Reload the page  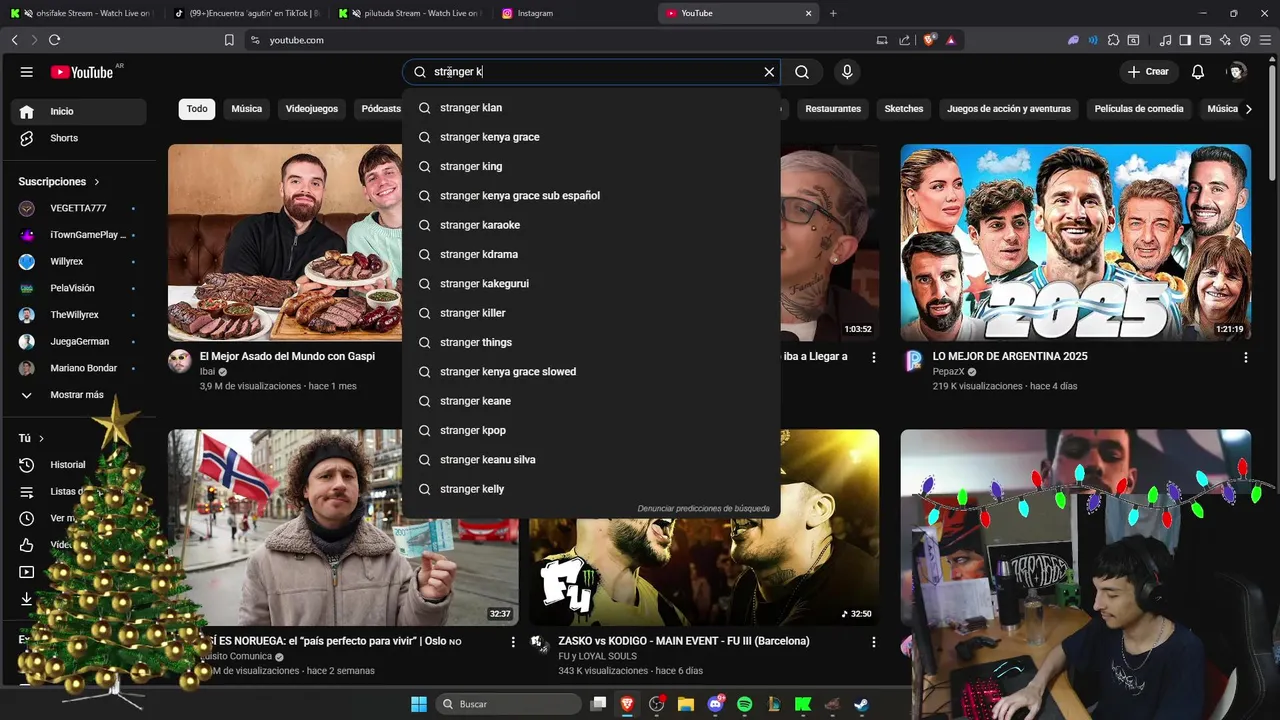[x=54, y=40]
